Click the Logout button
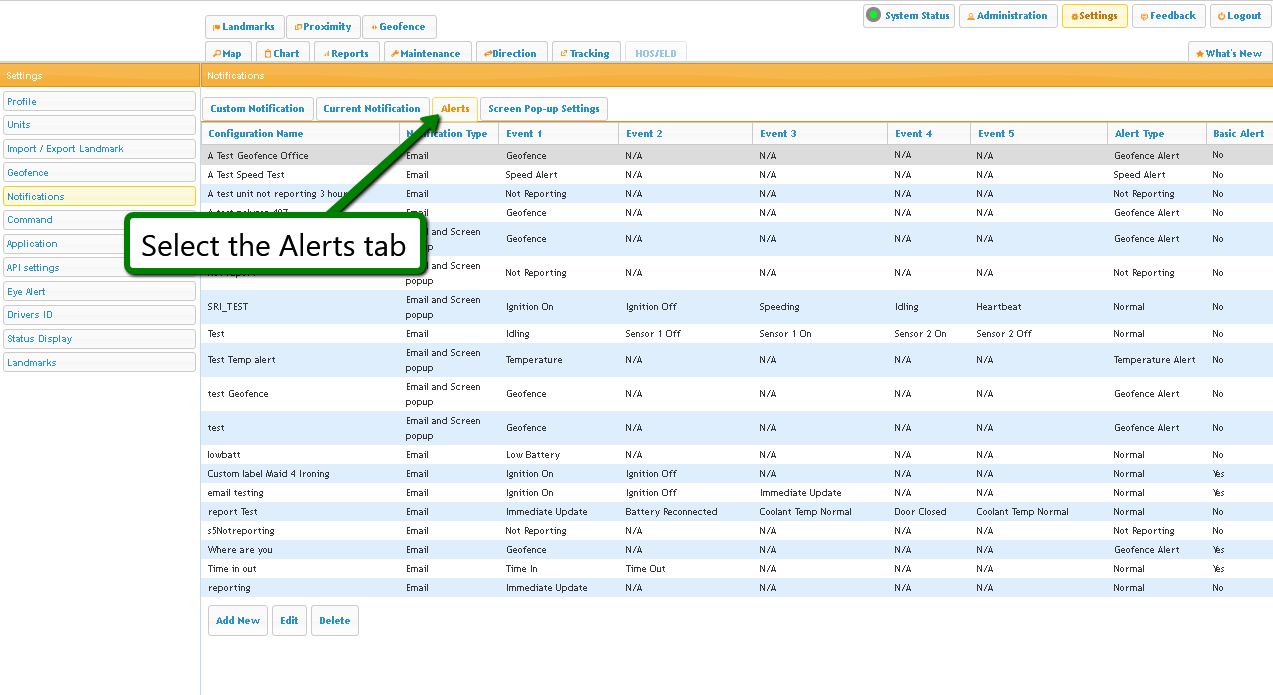1273x695 pixels. click(x=1240, y=16)
